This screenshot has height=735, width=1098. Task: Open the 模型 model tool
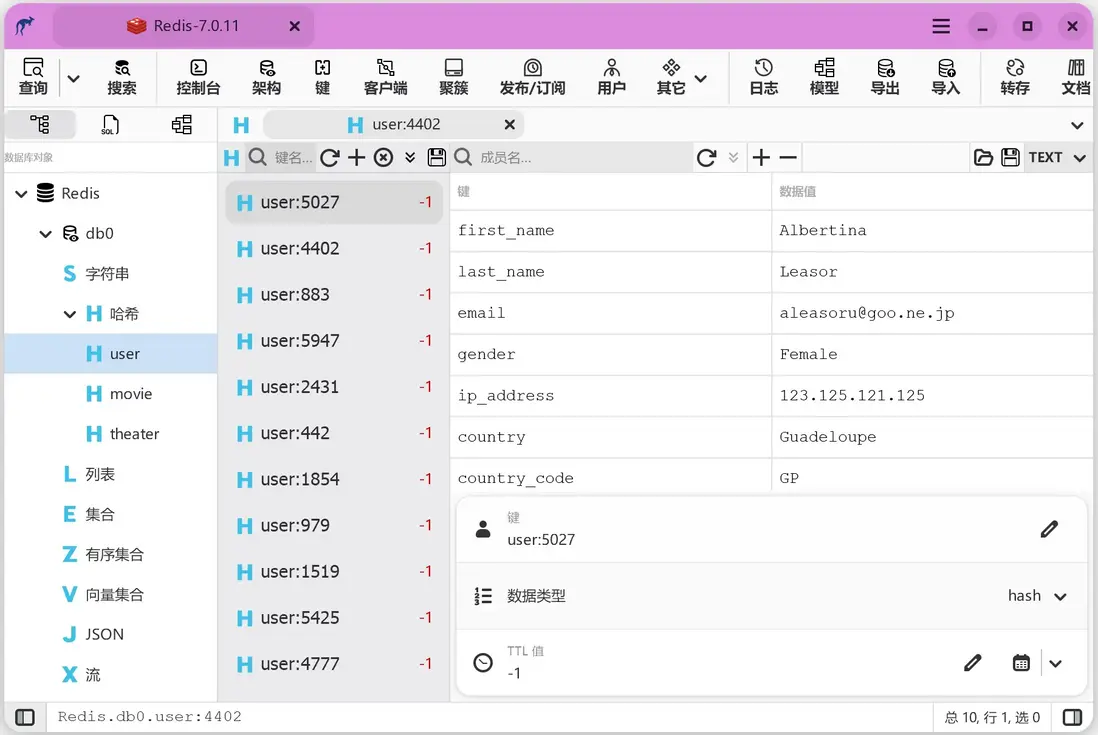(824, 77)
